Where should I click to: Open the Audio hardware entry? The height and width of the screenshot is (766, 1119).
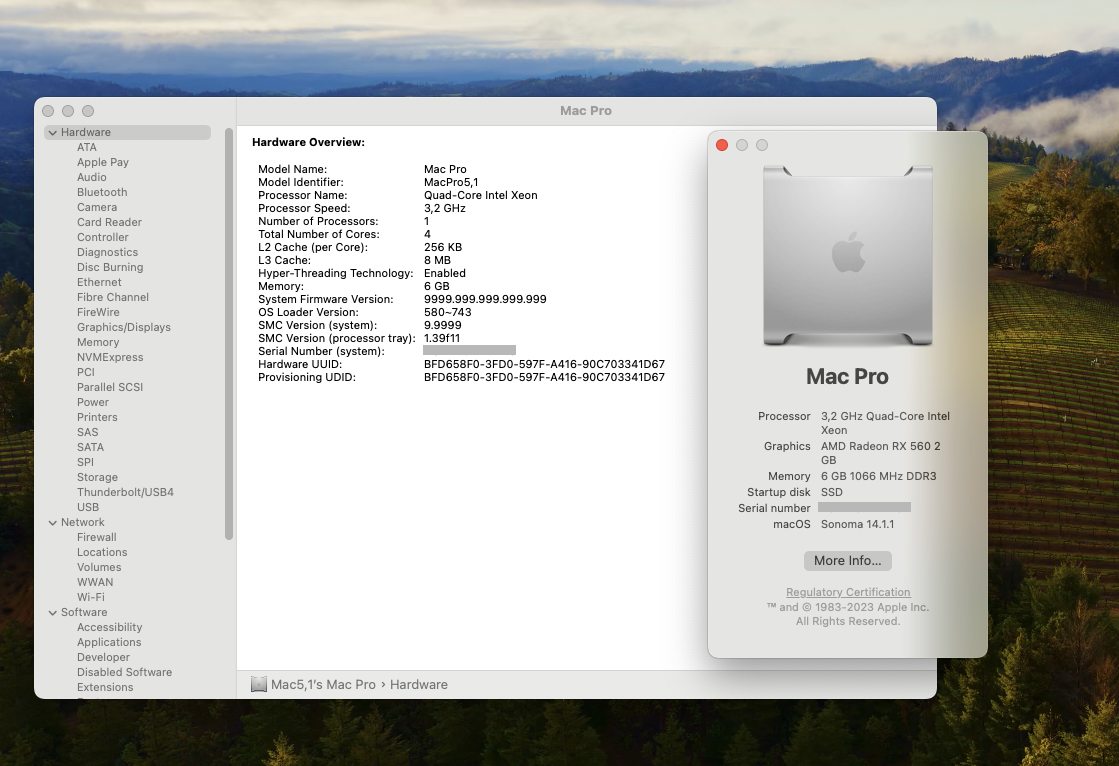point(91,177)
